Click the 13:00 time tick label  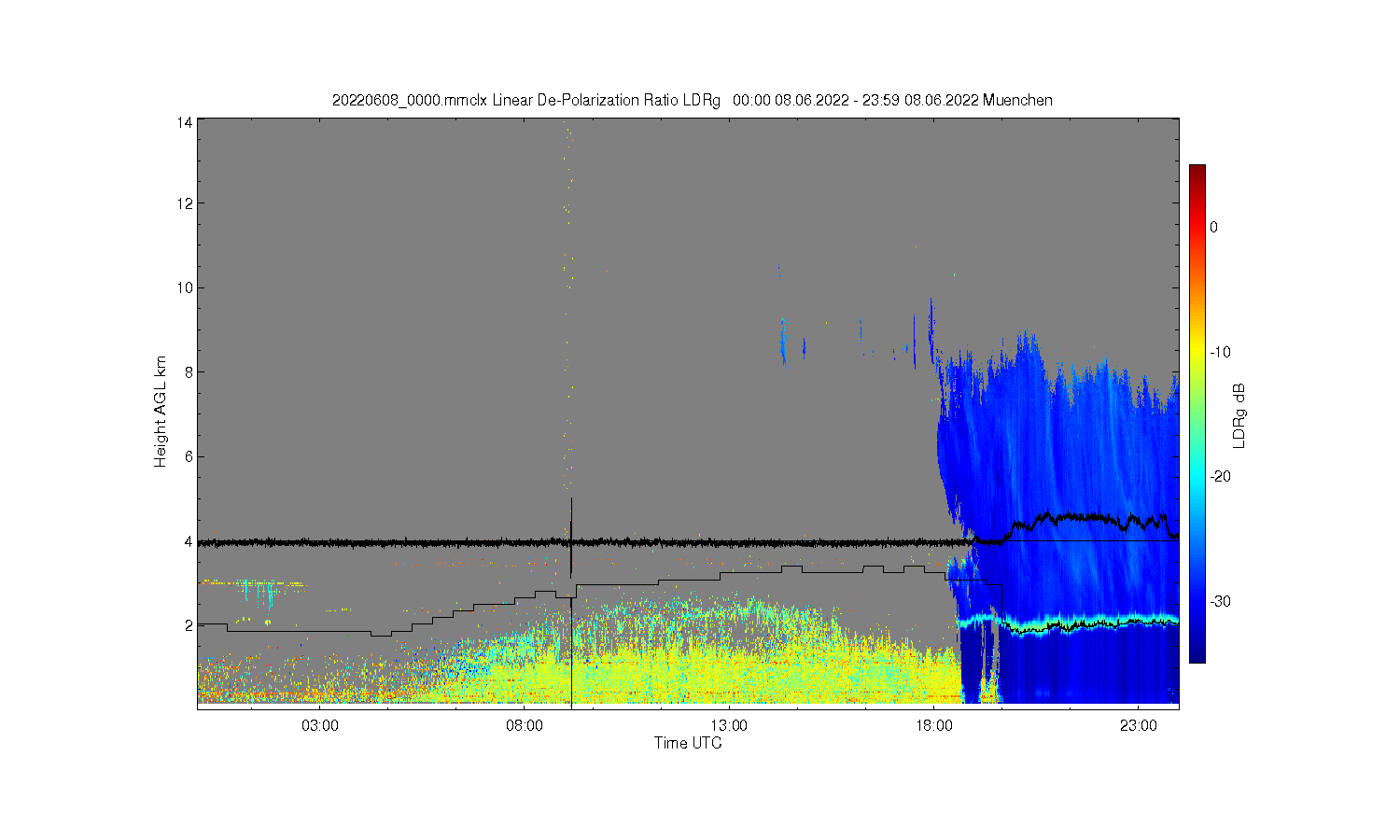730,725
